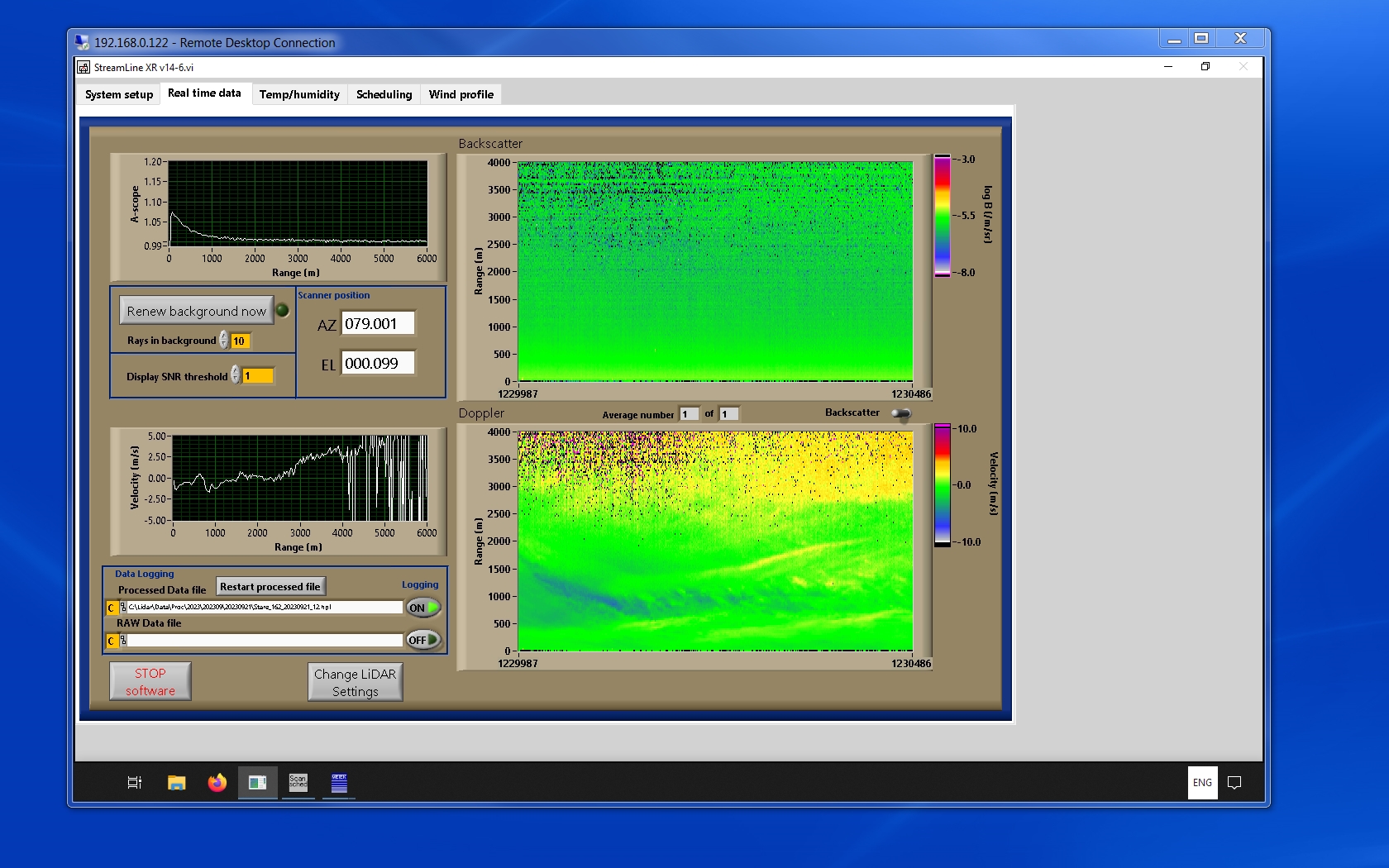The height and width of the screenshot is (868, 1389).
Task: Enable RAW data file logging OFF switch
Action: (x=422, y=640)
